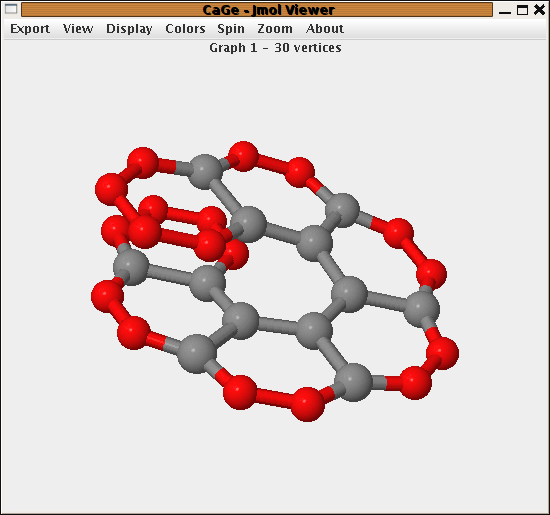The height and width of the screenshot is (515, 550).
Task: Open the Zoom menu
Action: 275,29
